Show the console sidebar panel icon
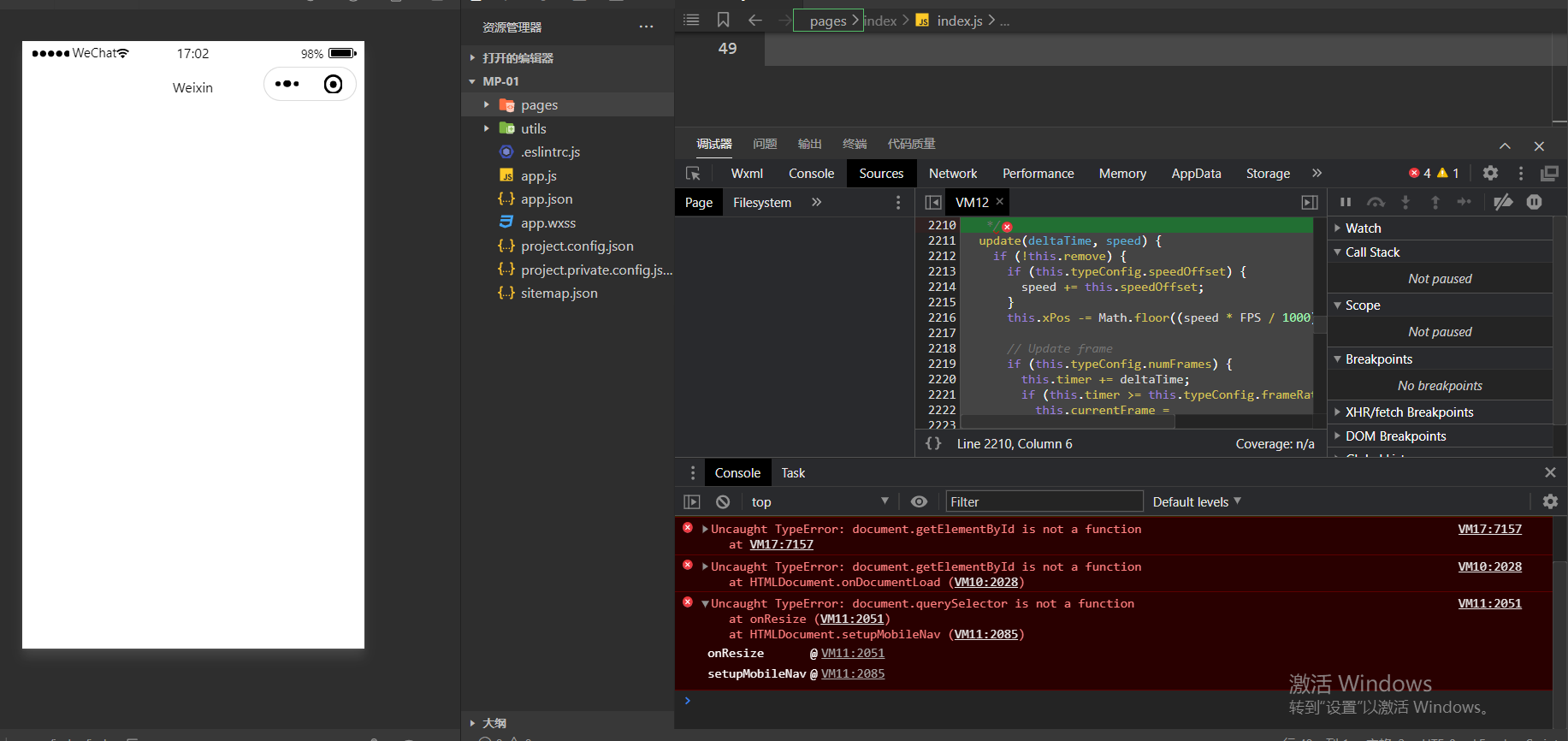Screen dimensions: 1568x741 pos(692,502)
